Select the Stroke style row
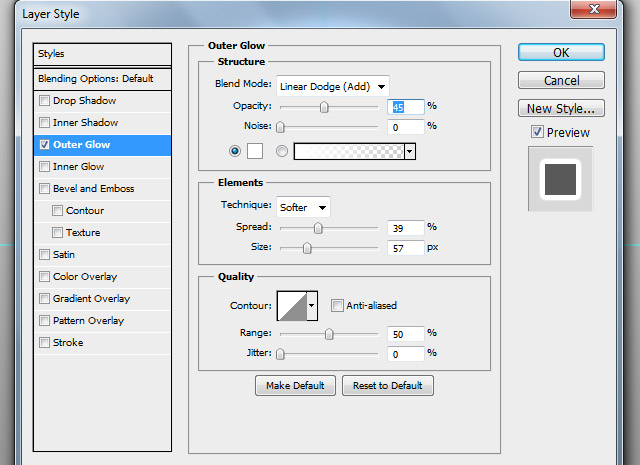 pos(102,343)
